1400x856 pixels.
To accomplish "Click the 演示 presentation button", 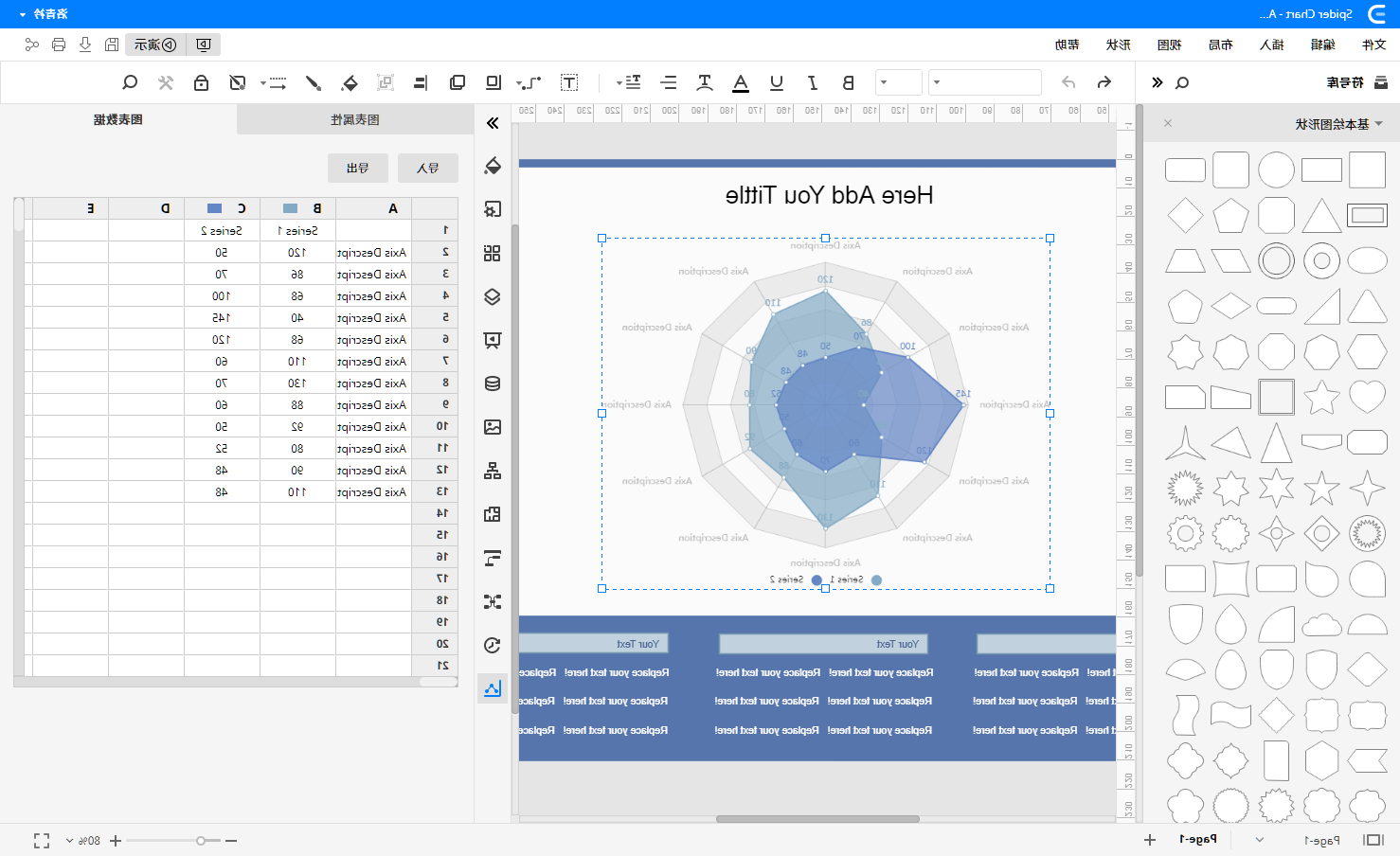I will (x=155, y=45).
